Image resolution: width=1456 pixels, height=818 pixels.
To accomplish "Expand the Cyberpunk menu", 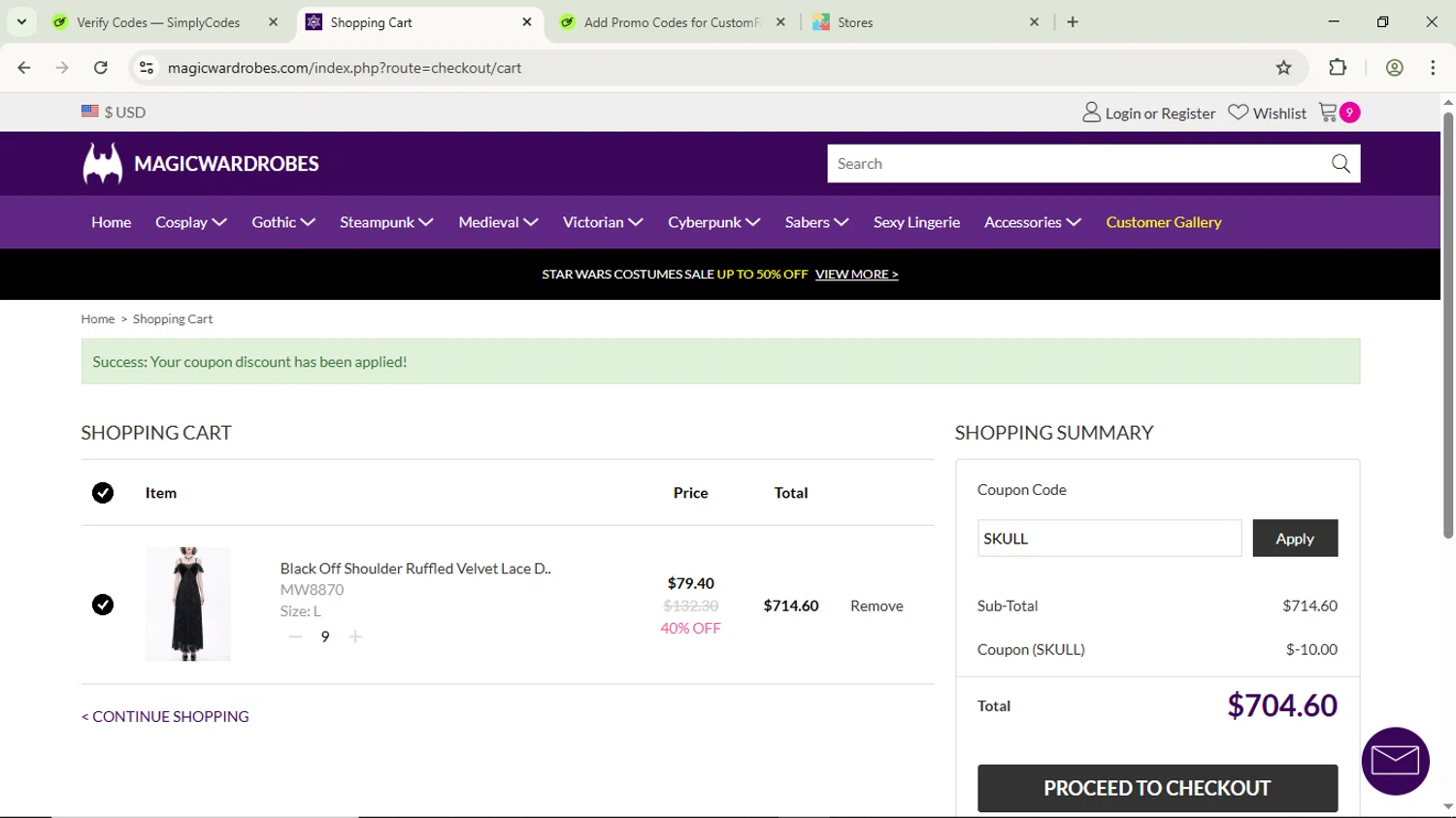I will coord(713,222).
